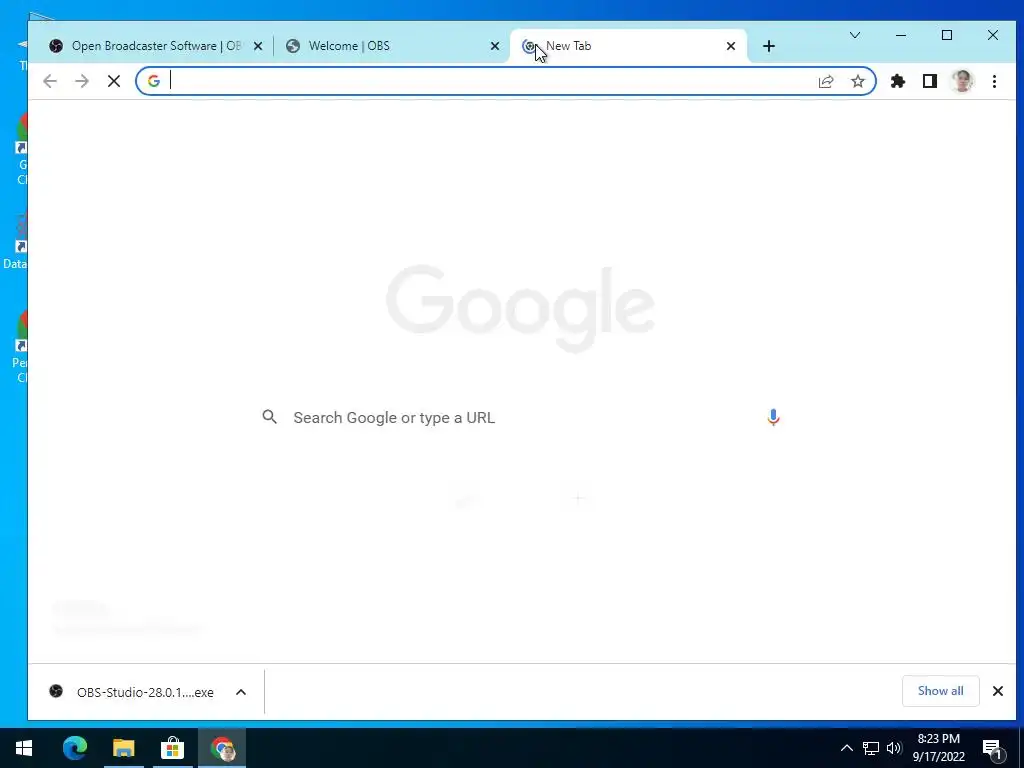This screenshot has width=1024, height=768.
Task: Go forward to the next page
Action: [x=82, y=81]
